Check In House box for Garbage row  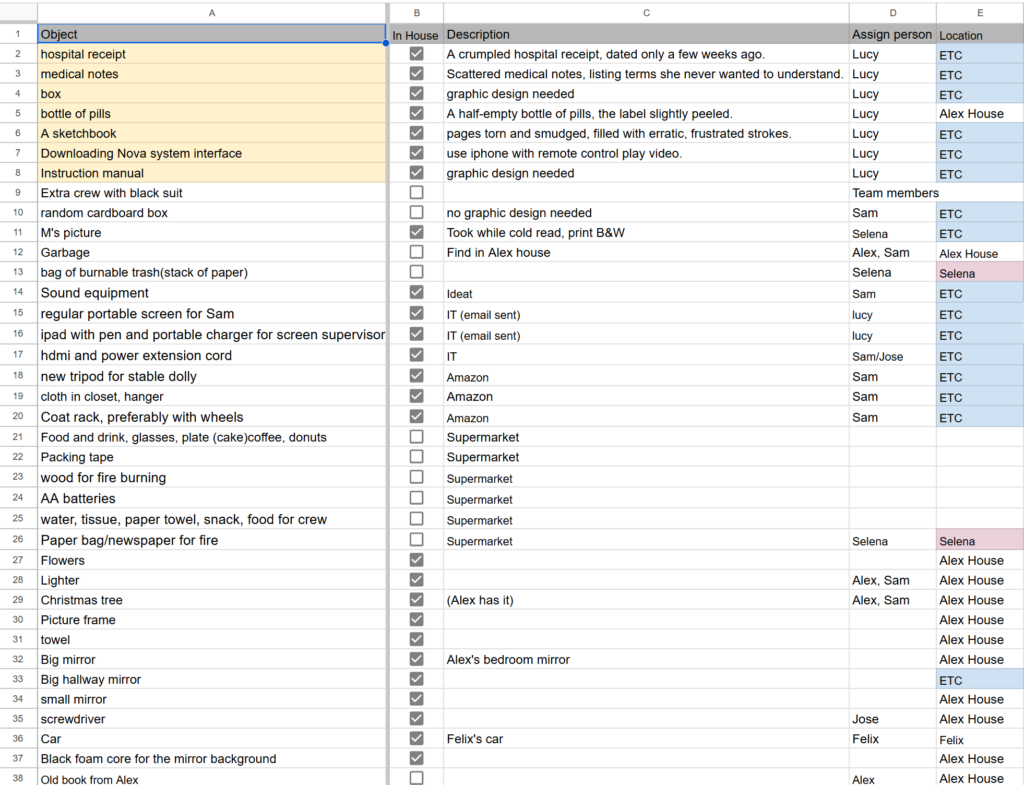point(416,251)
